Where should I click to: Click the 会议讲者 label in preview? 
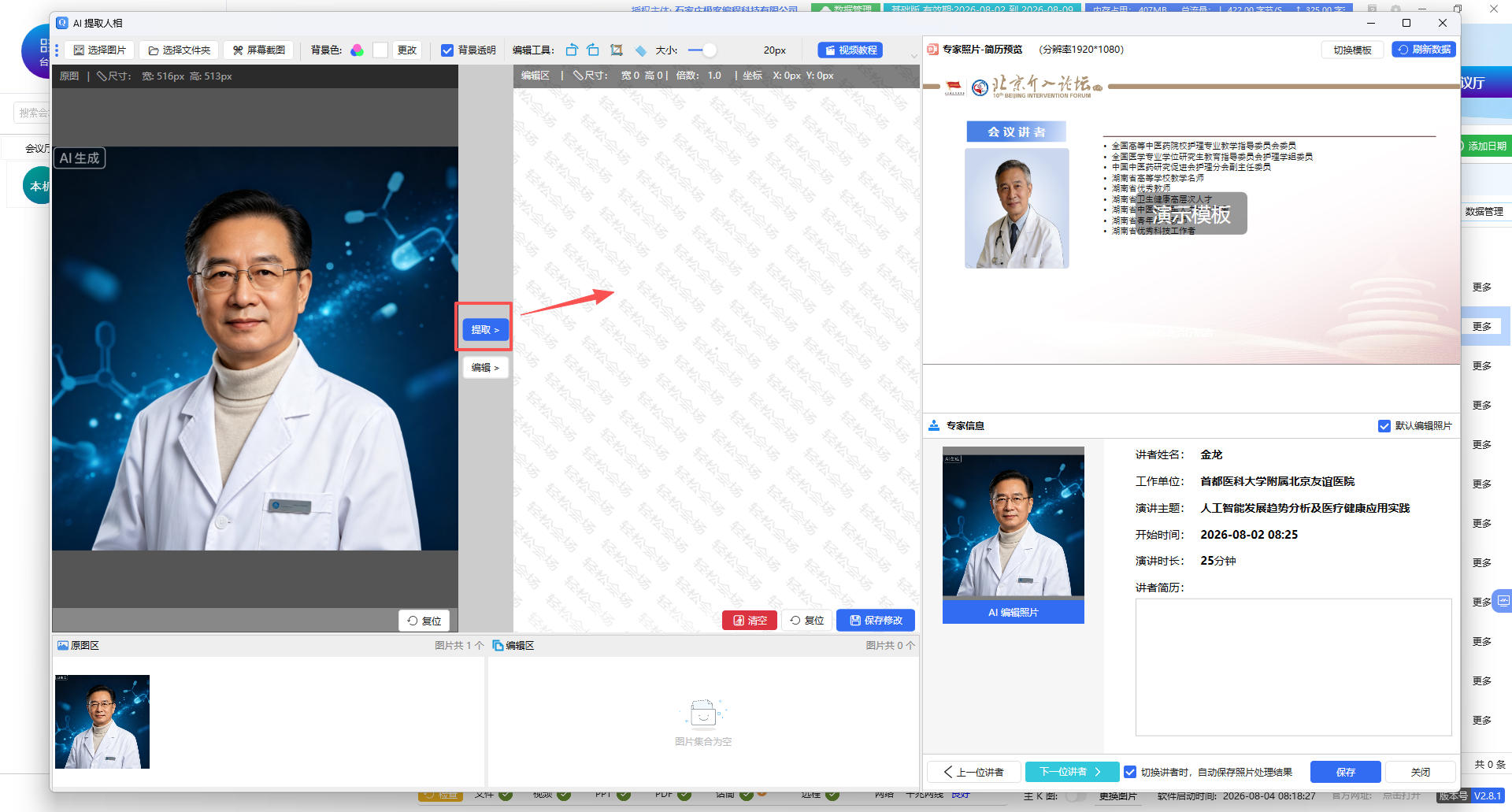pos(1016,132)
